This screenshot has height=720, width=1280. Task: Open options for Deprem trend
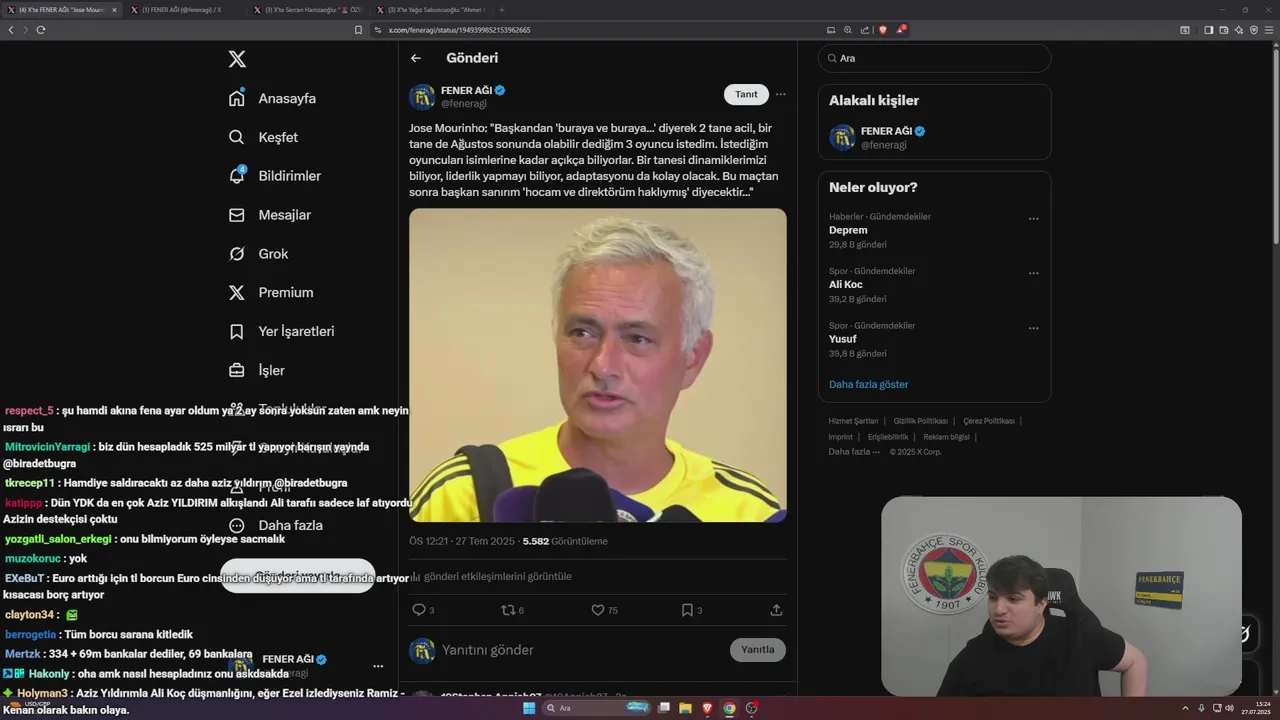pyautogui.click(x=1033, y=218)
